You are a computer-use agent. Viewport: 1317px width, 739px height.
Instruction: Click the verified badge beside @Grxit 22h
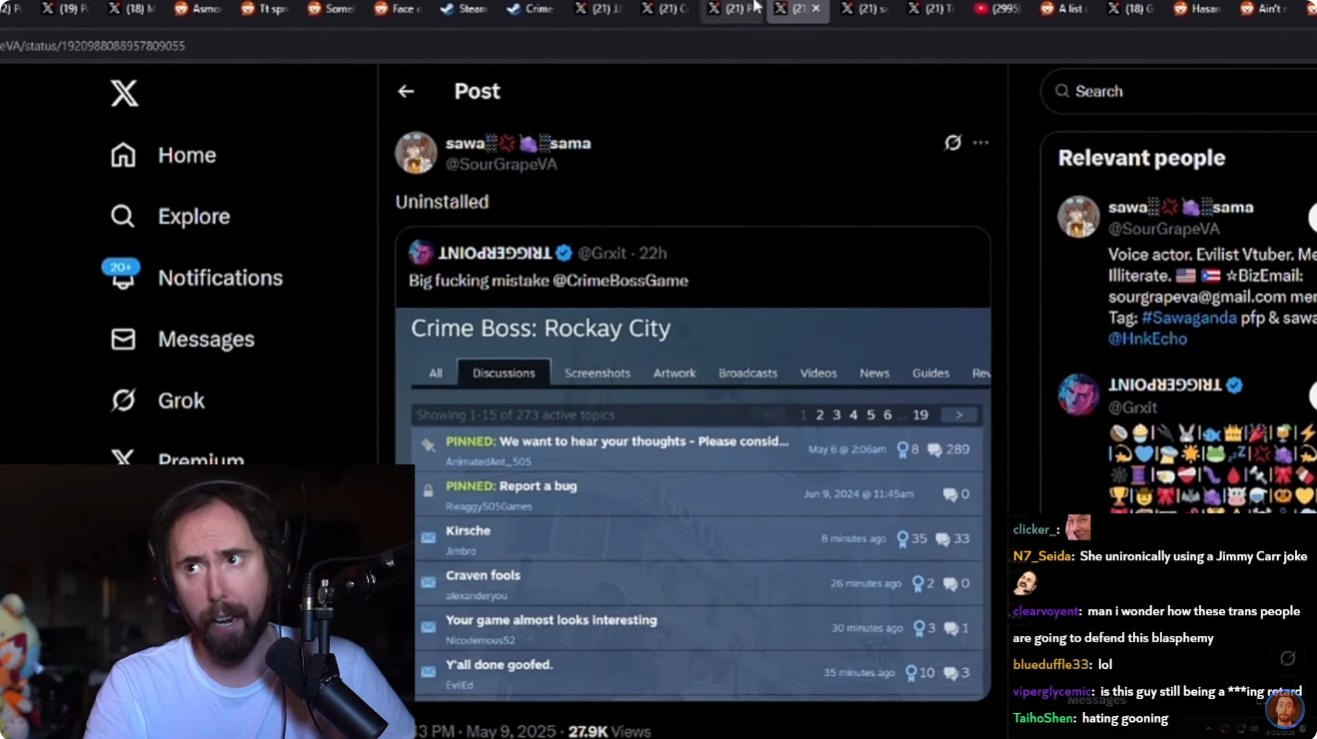point(564,253)
